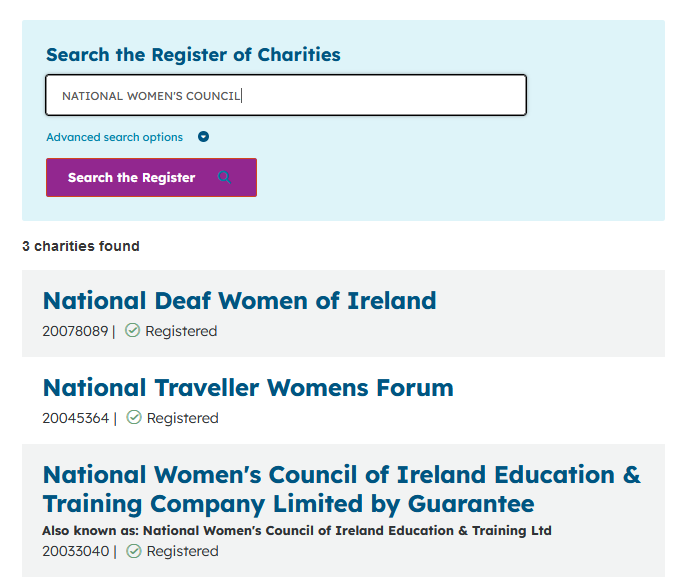The height and width of the screenshot is (578, 691).
Task: Click the "3 charities found" results count
Action: click(81, 246)
